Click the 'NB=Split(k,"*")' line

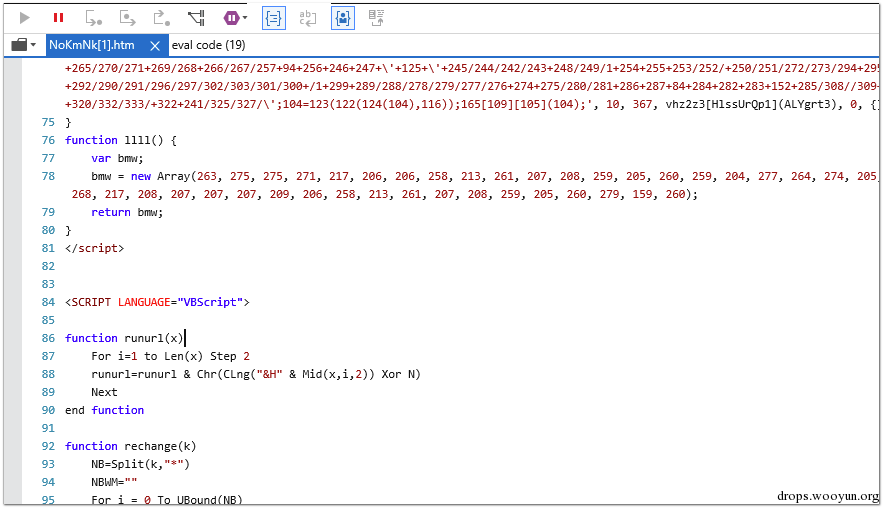click(141, 464)
